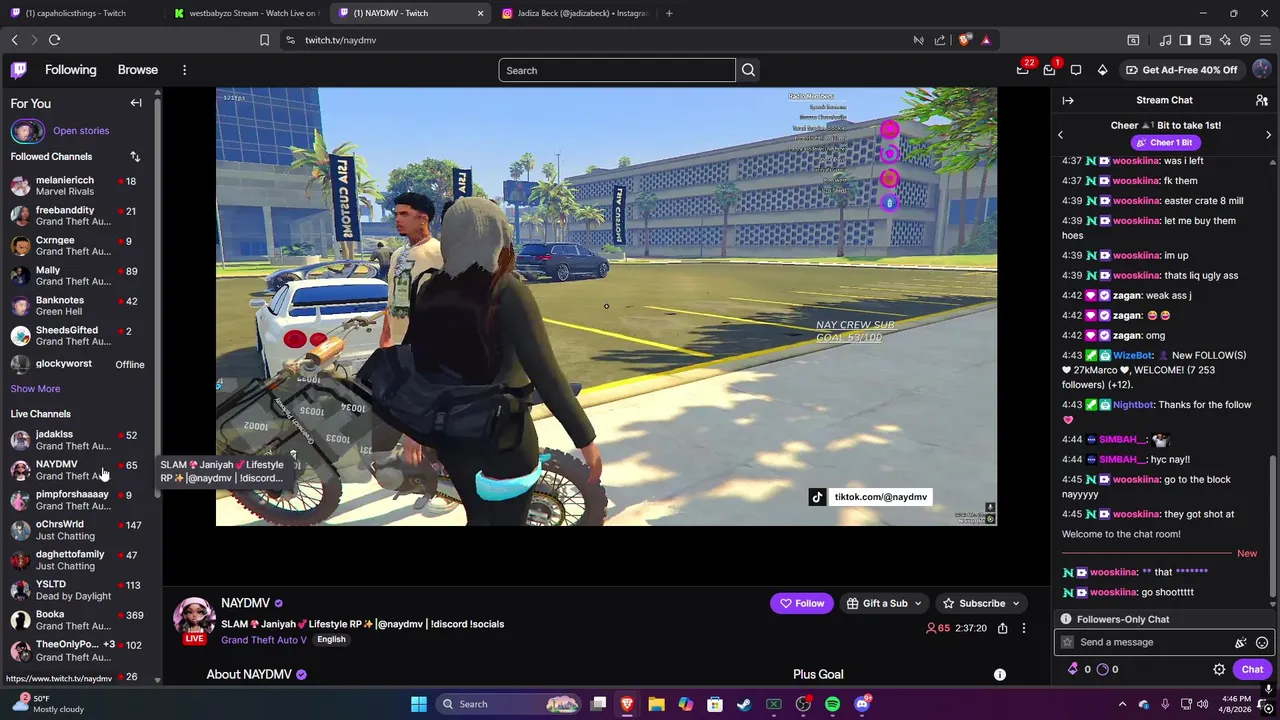Open the Brave main hamburger menu
This screenshot has height=720, width=1280.
pos(1265,40)
